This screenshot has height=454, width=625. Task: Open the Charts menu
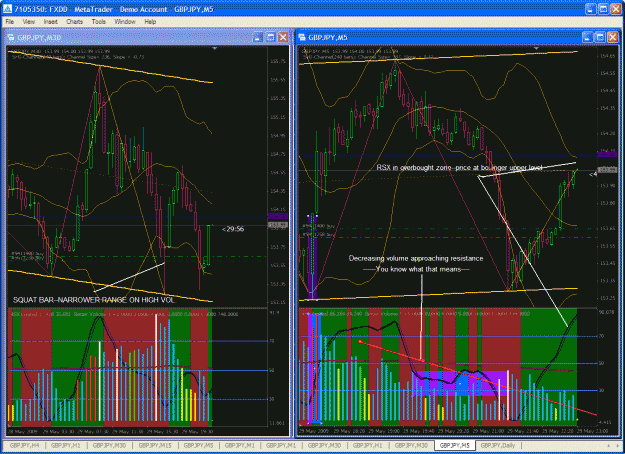pyautogui.click(x=75, y=22)
